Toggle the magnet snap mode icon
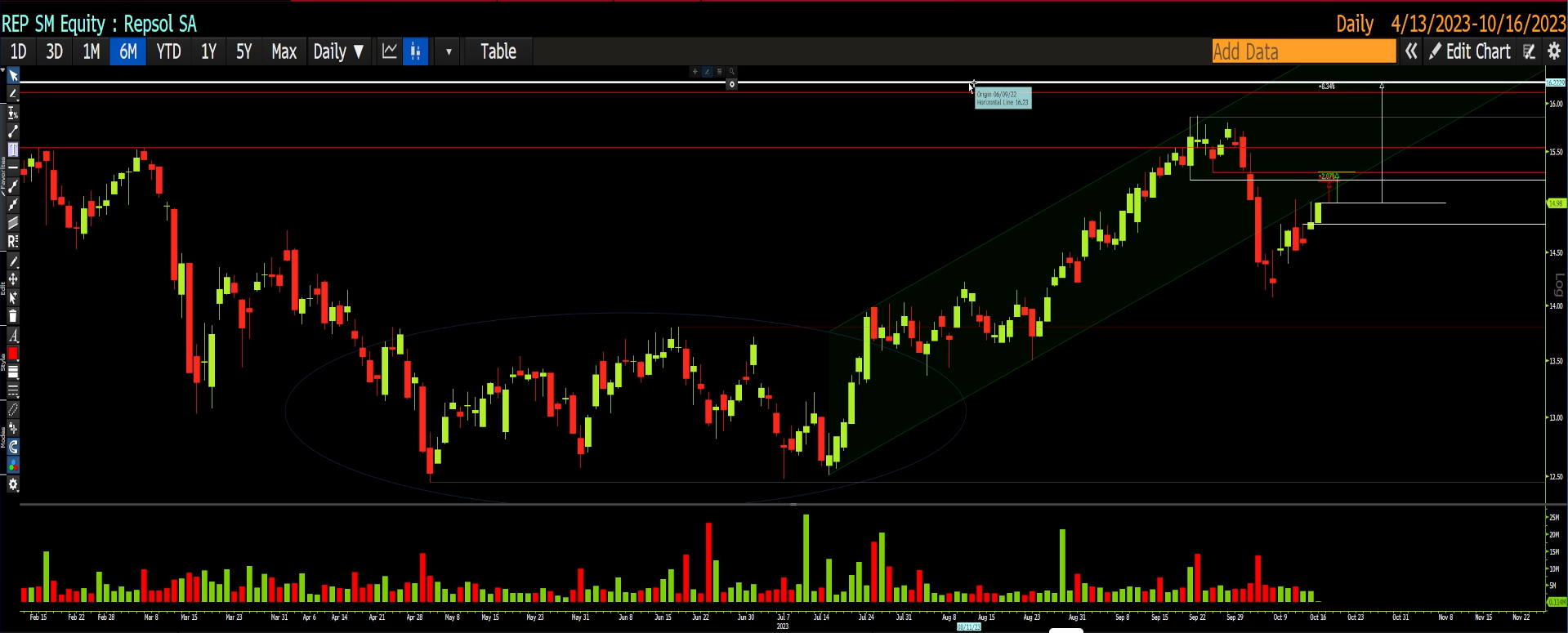 (x=13, y=447)
